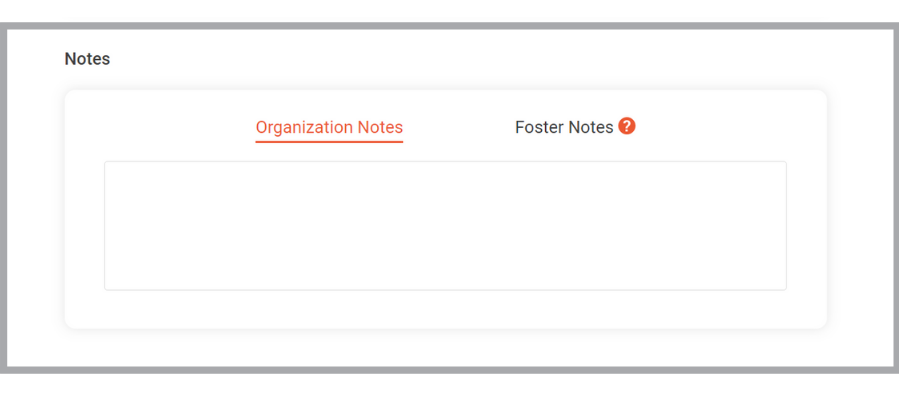Open Foster Notes section

click(x=564, y=127)
